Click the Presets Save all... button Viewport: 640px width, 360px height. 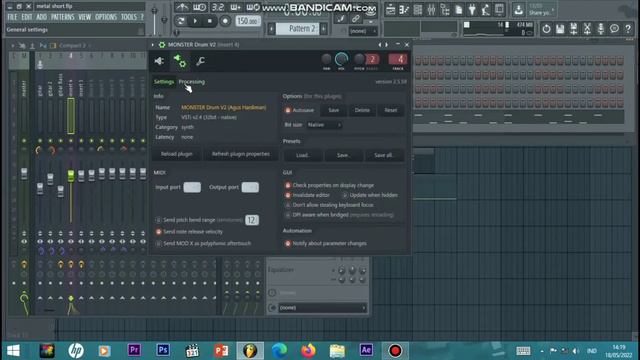(x=384, y=156)
